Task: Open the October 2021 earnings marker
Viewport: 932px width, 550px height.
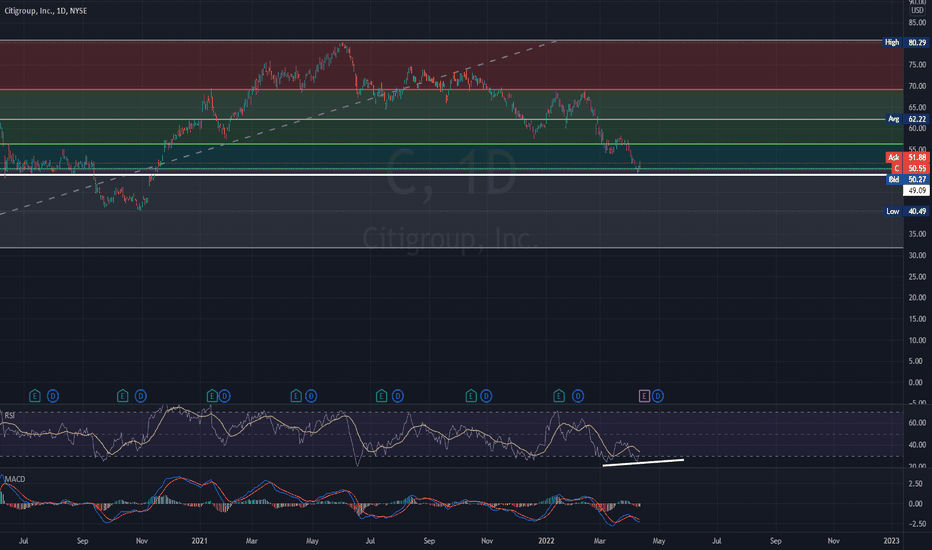Action: click(x=471, y=396)
